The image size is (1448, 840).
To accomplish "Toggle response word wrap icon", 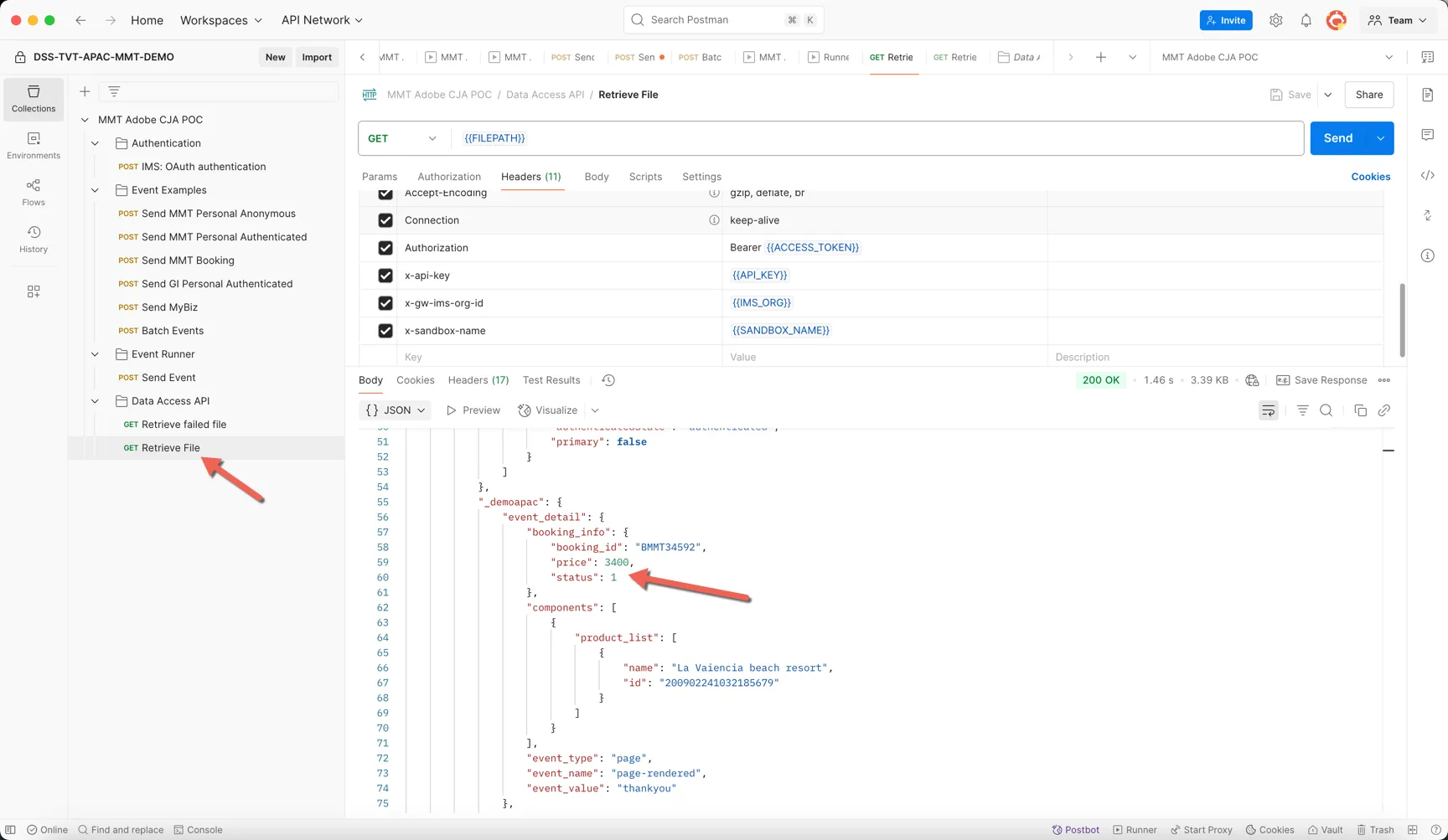I will [1269, 410].
